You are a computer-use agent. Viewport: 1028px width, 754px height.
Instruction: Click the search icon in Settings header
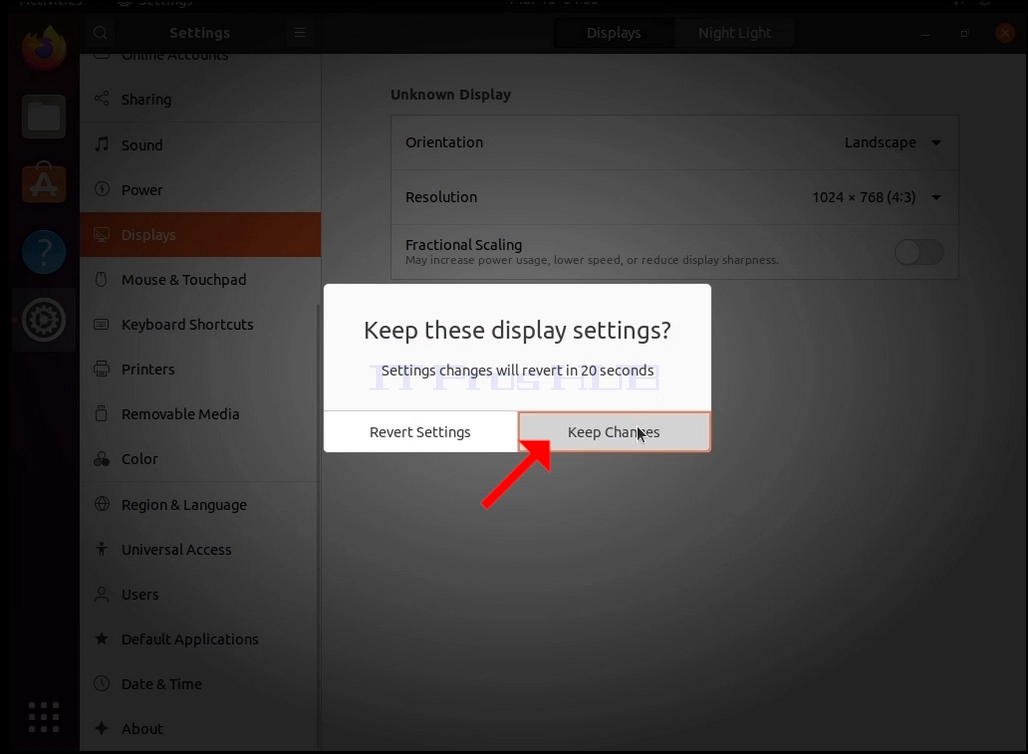coord(100,33)
